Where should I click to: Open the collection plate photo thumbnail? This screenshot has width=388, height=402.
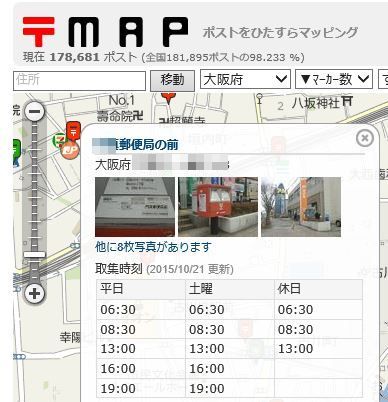tap(135, 207)
